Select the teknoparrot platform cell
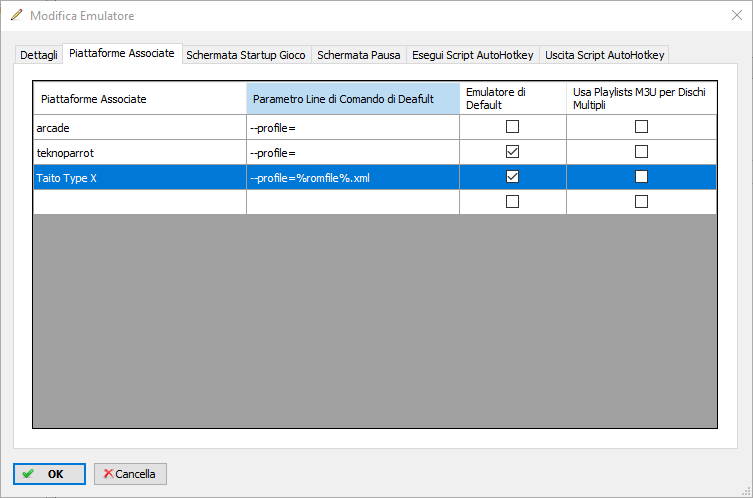The width and height of the screenshot is (753, 498). click(x=140, y=152)
